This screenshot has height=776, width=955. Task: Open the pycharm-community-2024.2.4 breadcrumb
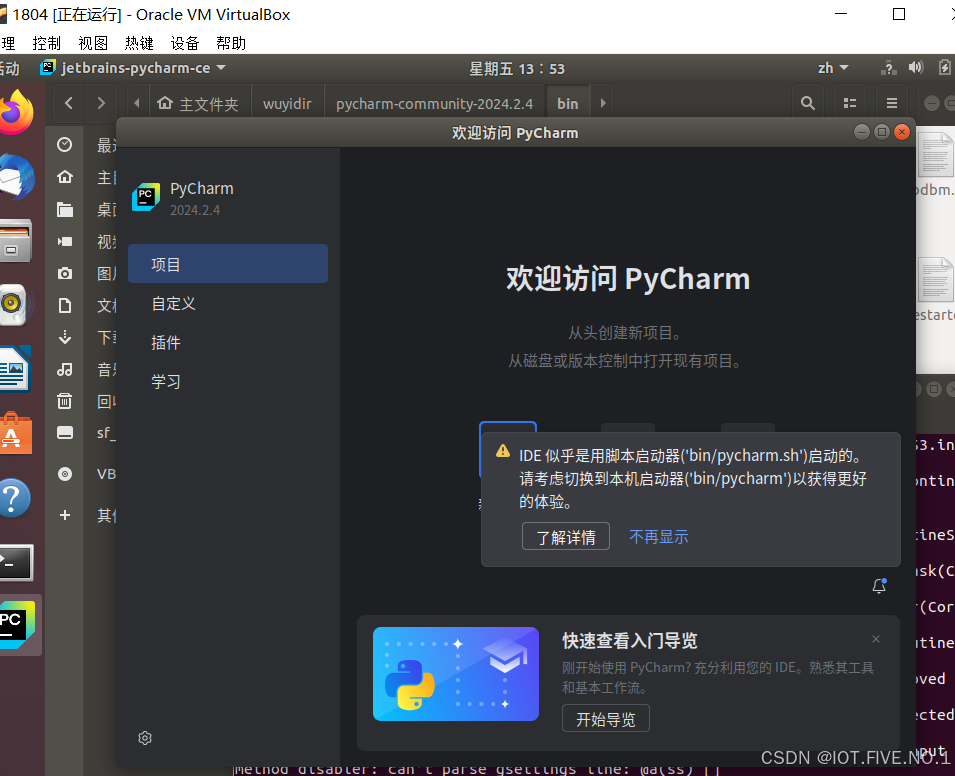434,104
